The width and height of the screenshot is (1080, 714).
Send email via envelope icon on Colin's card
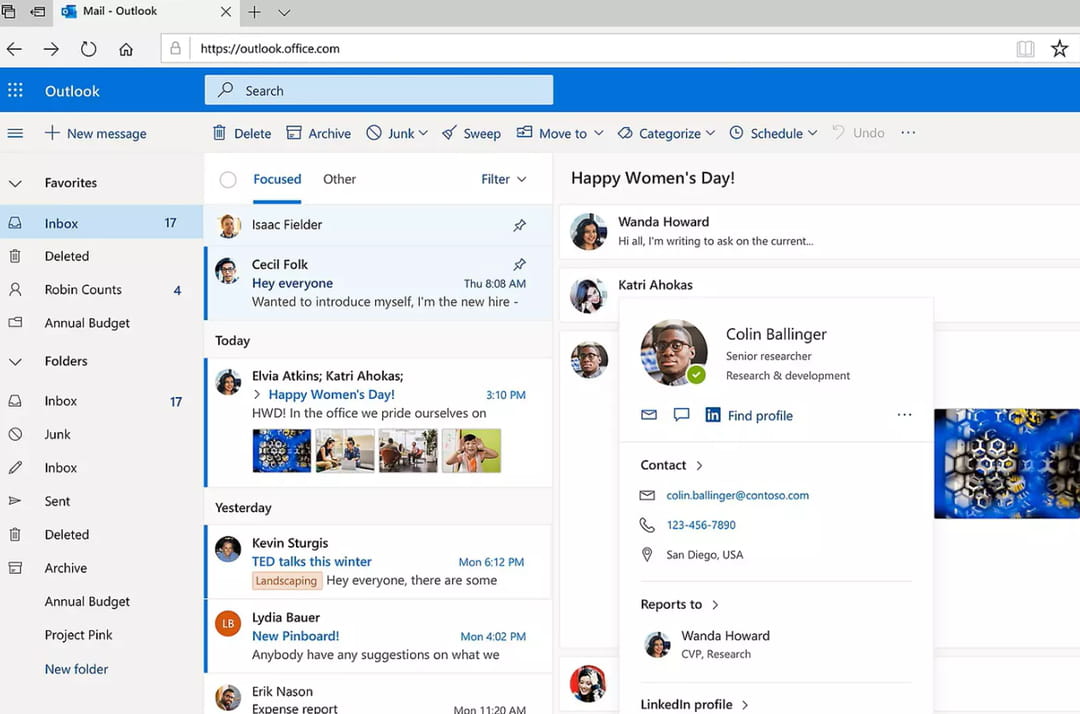(x=649, y=415)
